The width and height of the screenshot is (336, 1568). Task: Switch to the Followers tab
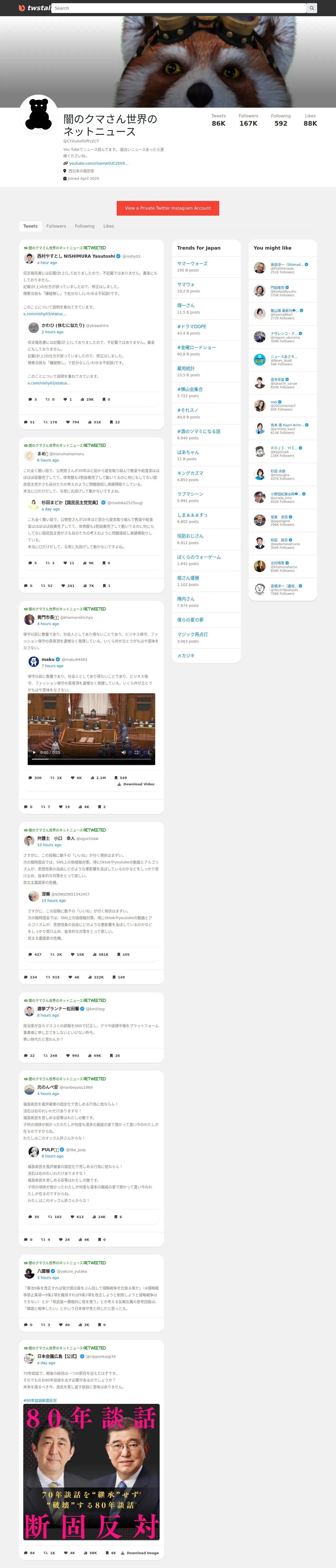56,226
